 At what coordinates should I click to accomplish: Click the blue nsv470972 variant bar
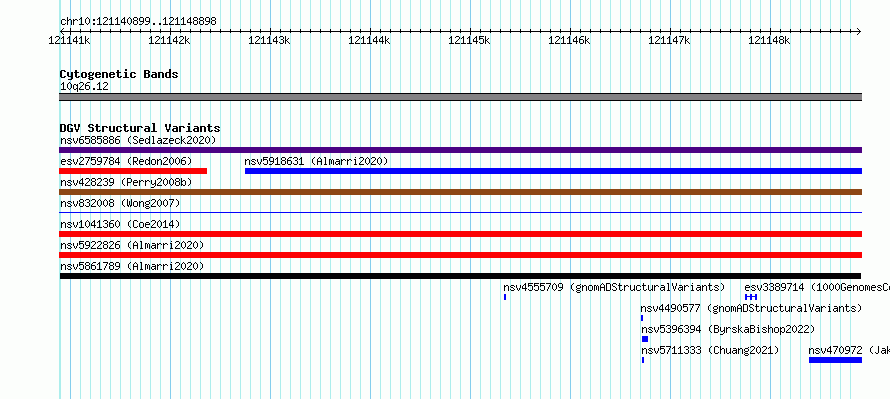pyautogui.click(x=836, y=360)
